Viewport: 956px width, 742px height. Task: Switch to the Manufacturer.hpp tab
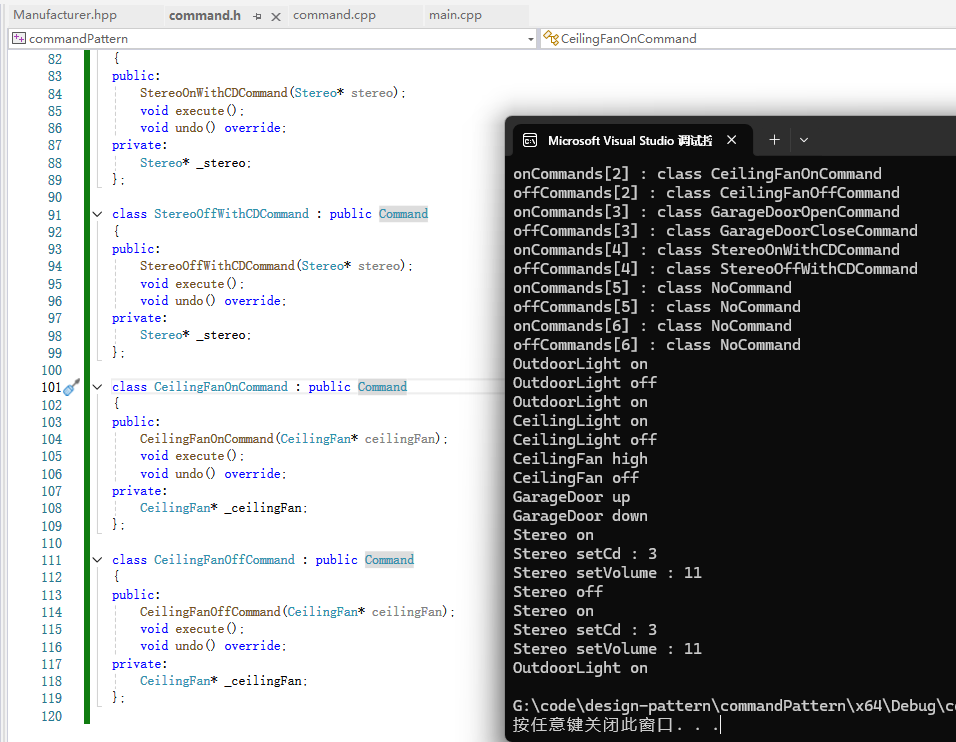point(65,15)
